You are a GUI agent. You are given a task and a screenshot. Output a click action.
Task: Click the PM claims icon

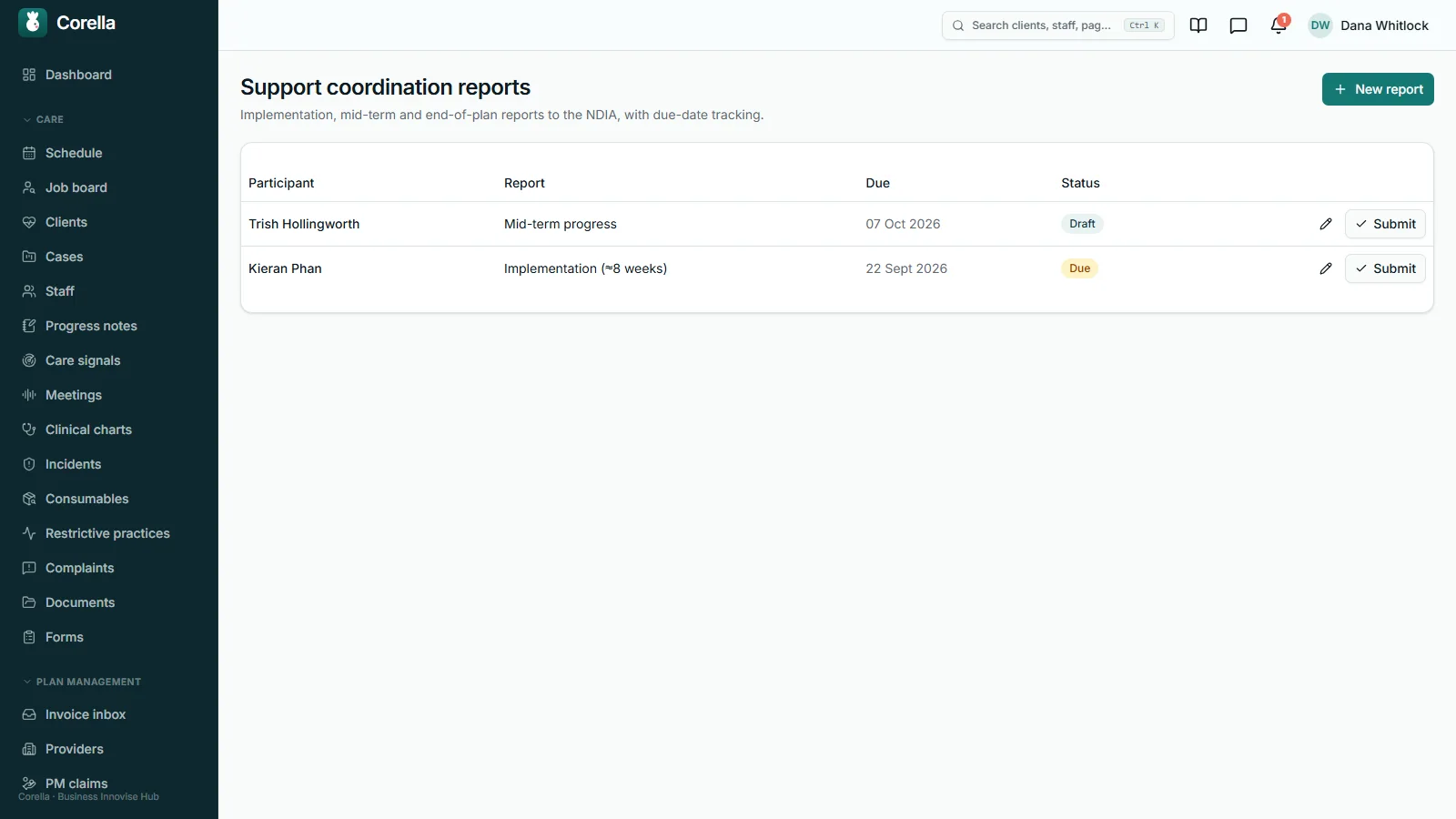pos(29,784)
